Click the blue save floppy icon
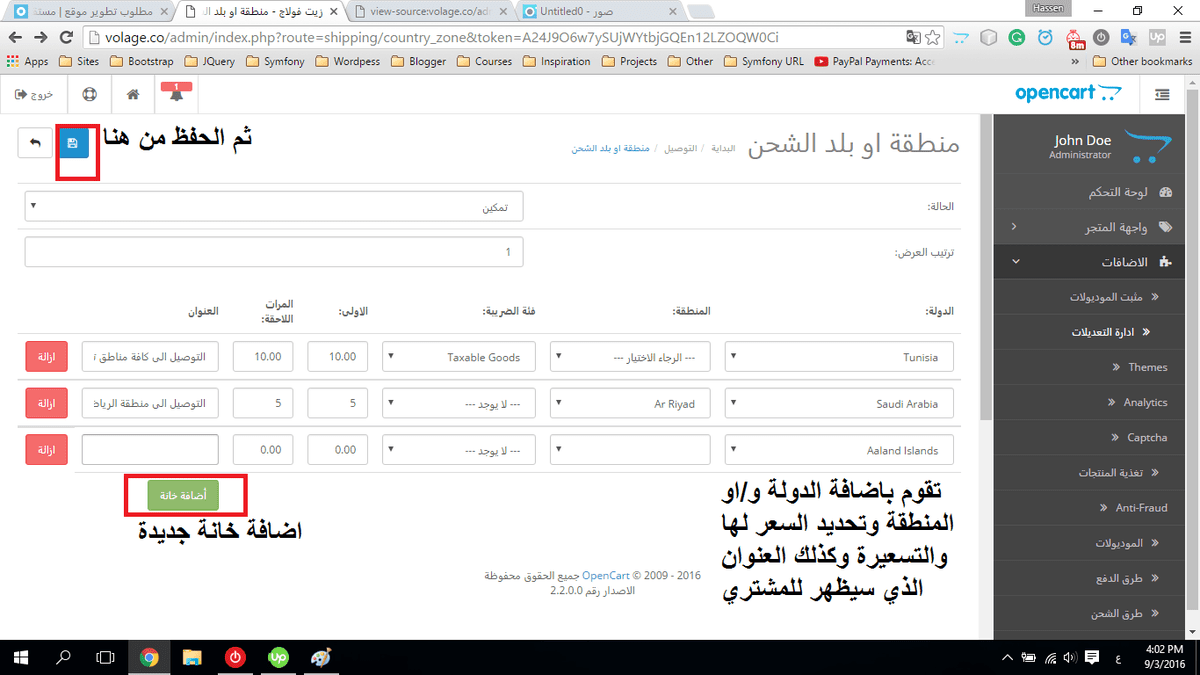1200x675 pixels. (73, 144)
